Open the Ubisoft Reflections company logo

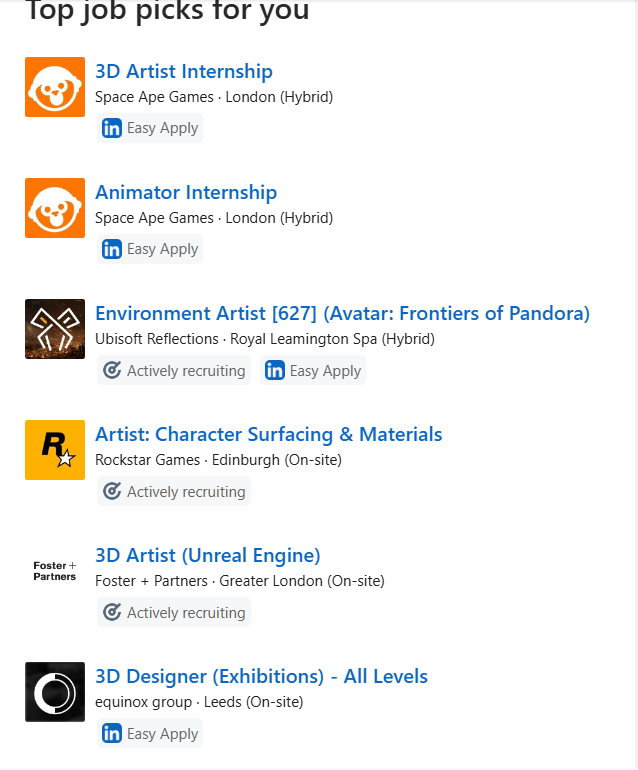[55, 329]
